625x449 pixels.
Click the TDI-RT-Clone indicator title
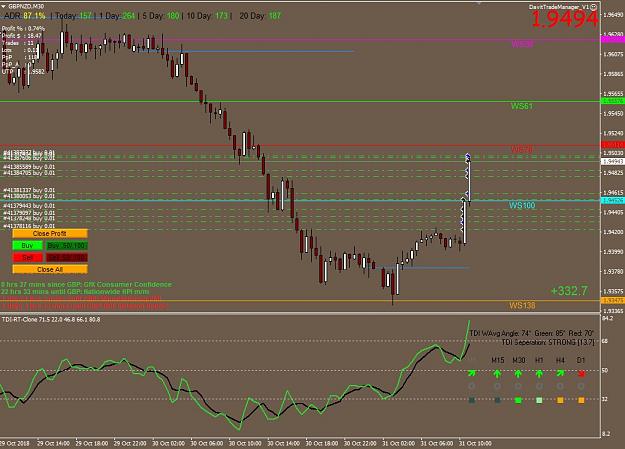pos(51,319)
